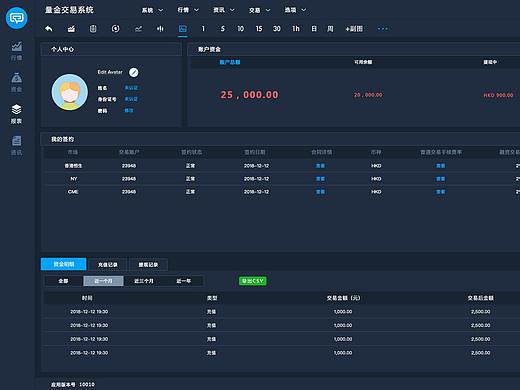View fee rate link in NY row
Screen dimensions: 520x390
click(x=441, y=179)
